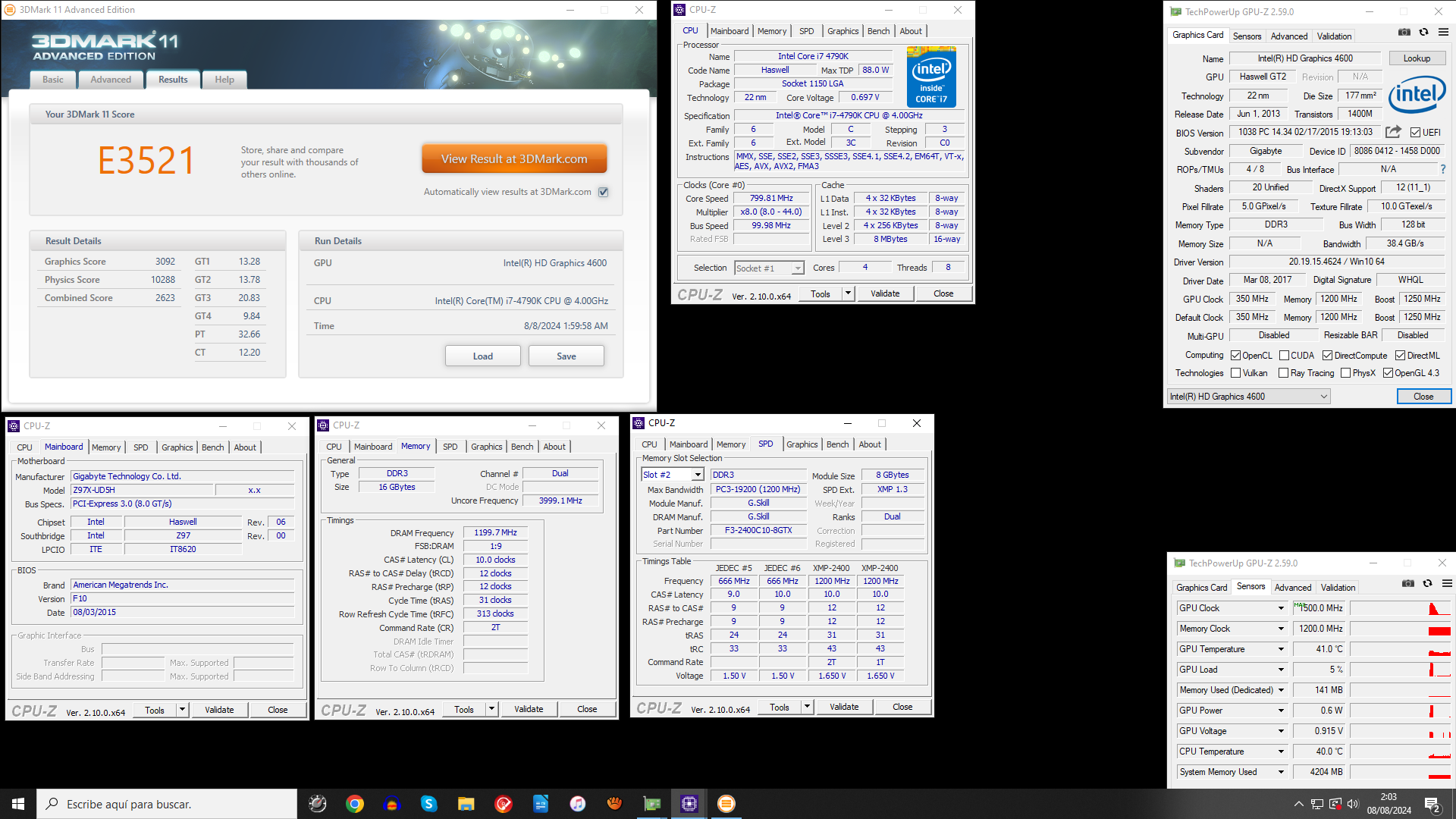1456x819 pixels.
Task: Click the Lookup button in GPU-Z
Action: click(1417, 58)
